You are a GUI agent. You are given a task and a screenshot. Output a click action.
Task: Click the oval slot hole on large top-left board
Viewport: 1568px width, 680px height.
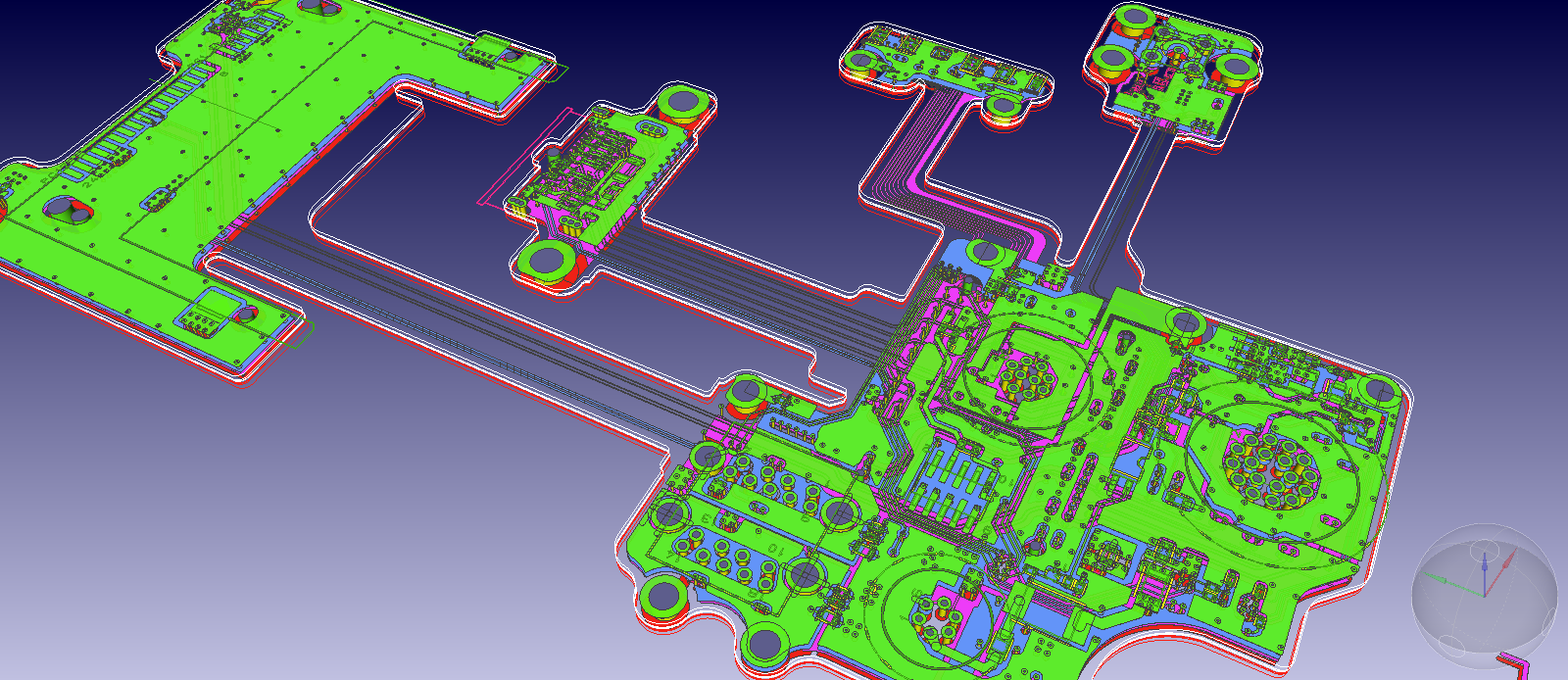coord(62,208)
